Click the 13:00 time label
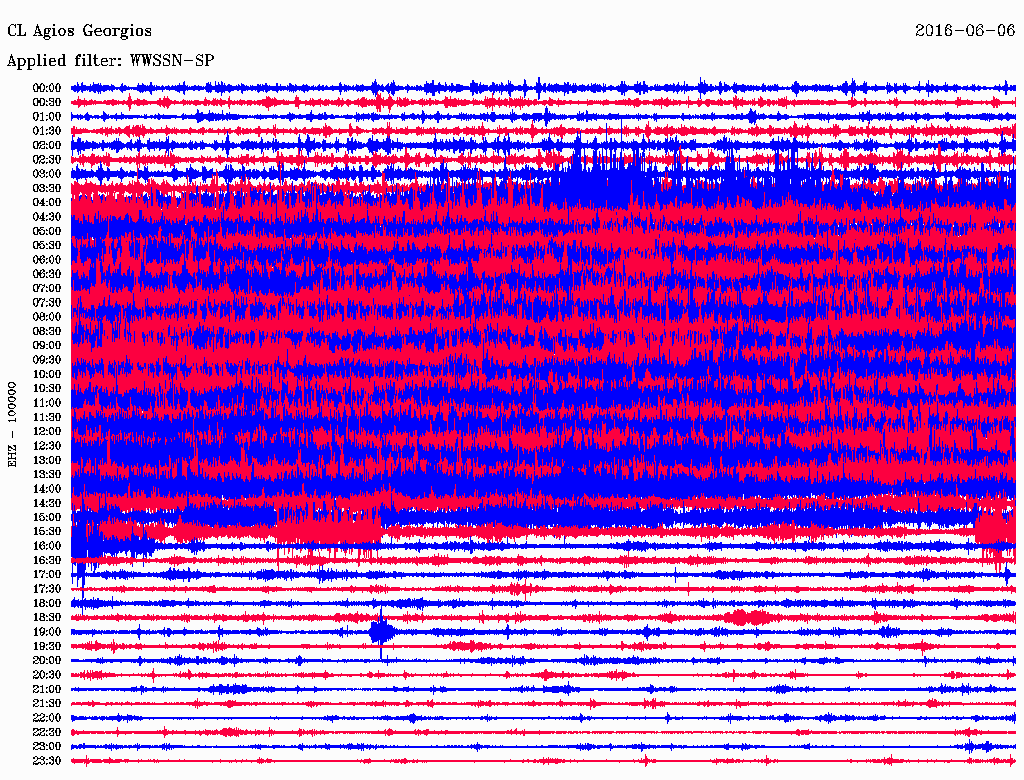The image size is (1024, 780). (47, 460)
